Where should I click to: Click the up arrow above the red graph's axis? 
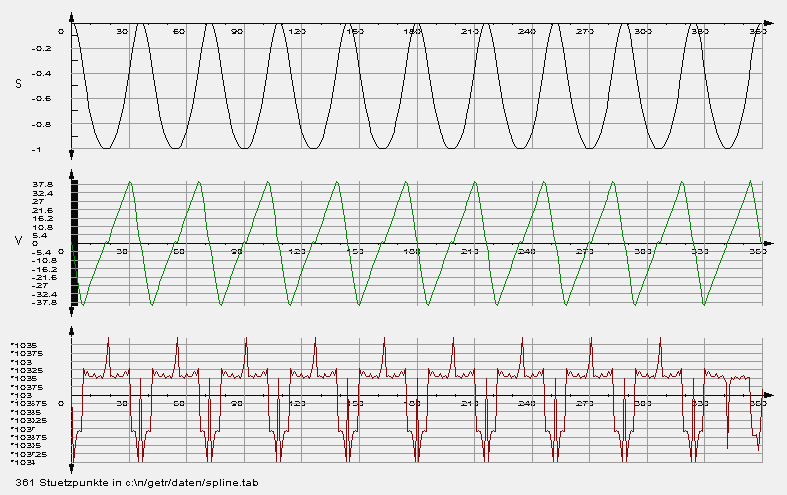pos(72,330)
